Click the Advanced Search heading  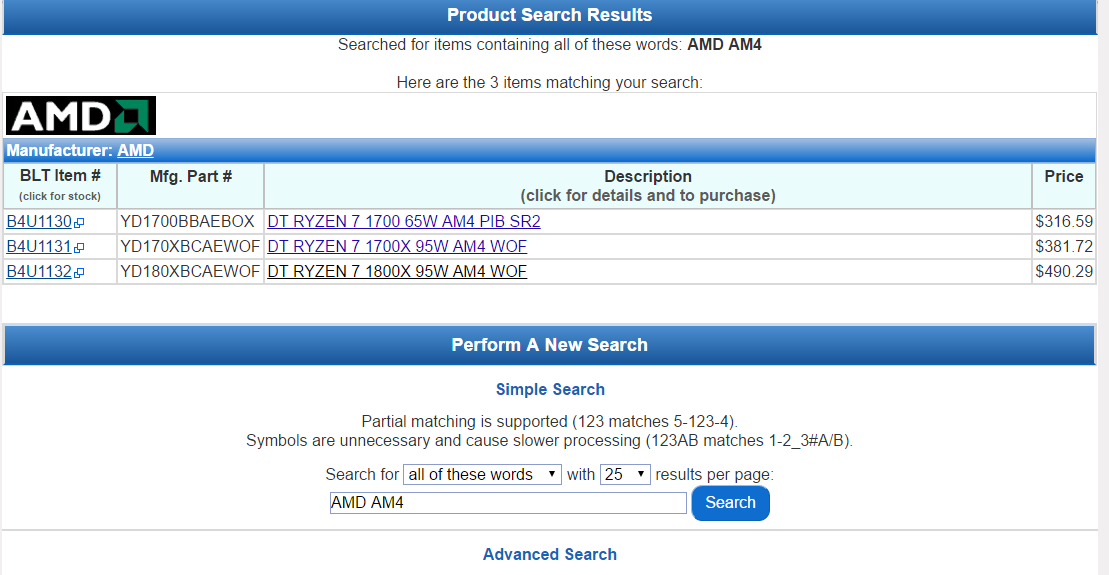click(550, 554)
